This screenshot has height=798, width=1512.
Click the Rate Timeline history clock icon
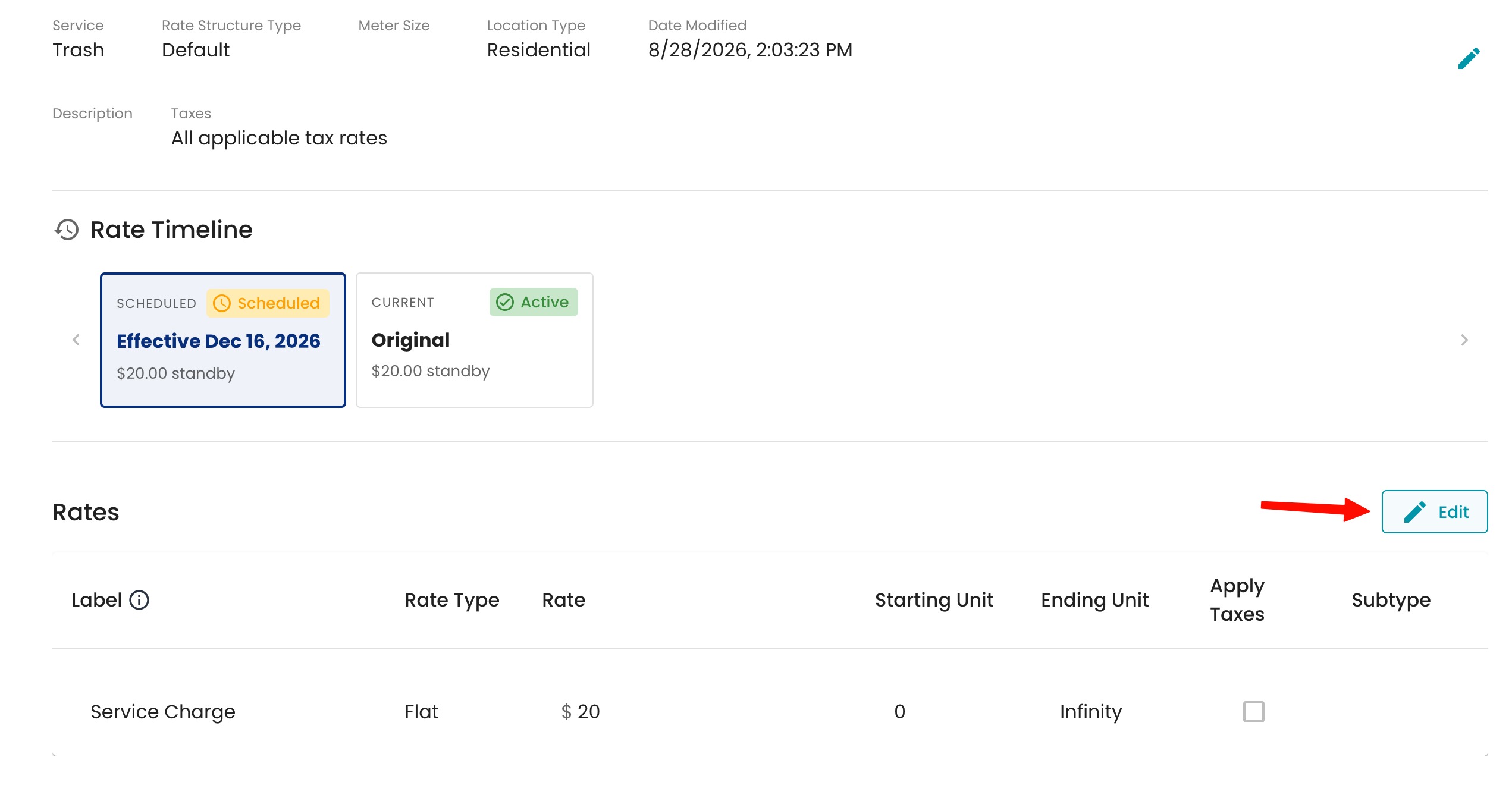(67, 230)
